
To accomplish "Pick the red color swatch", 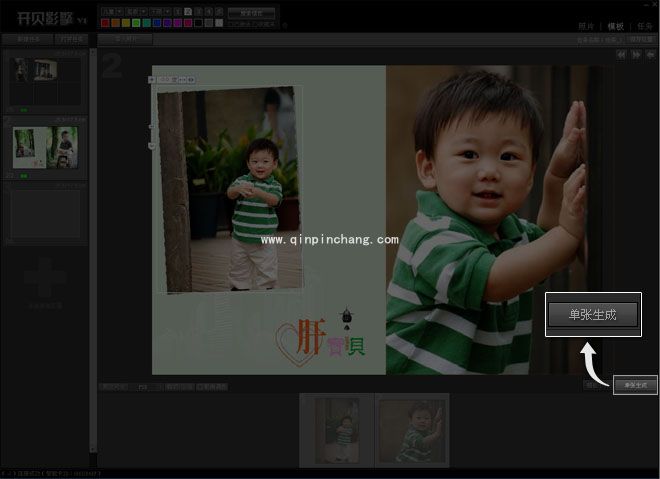I will [106, 23].
